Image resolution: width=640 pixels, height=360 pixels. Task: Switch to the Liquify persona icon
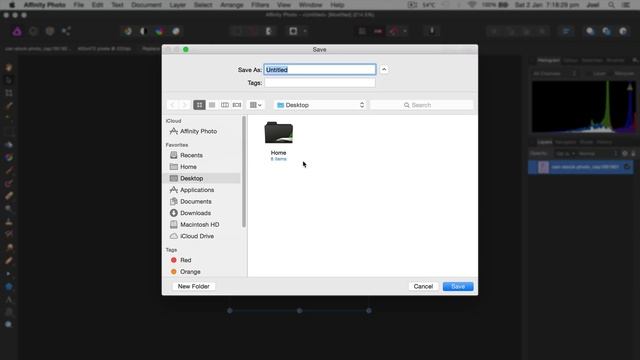[x=33, y=31]
